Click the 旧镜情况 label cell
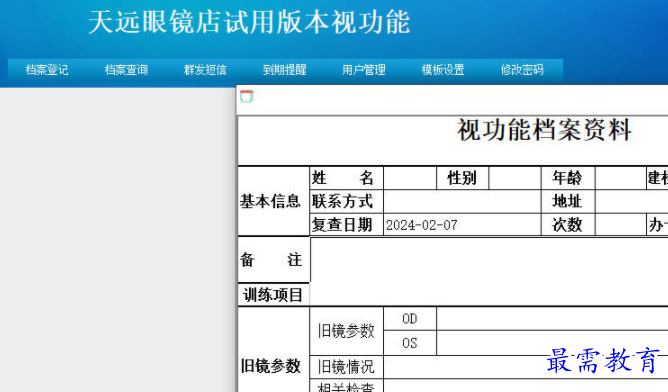The image size is (668, 392). click(x=346, y=367)
